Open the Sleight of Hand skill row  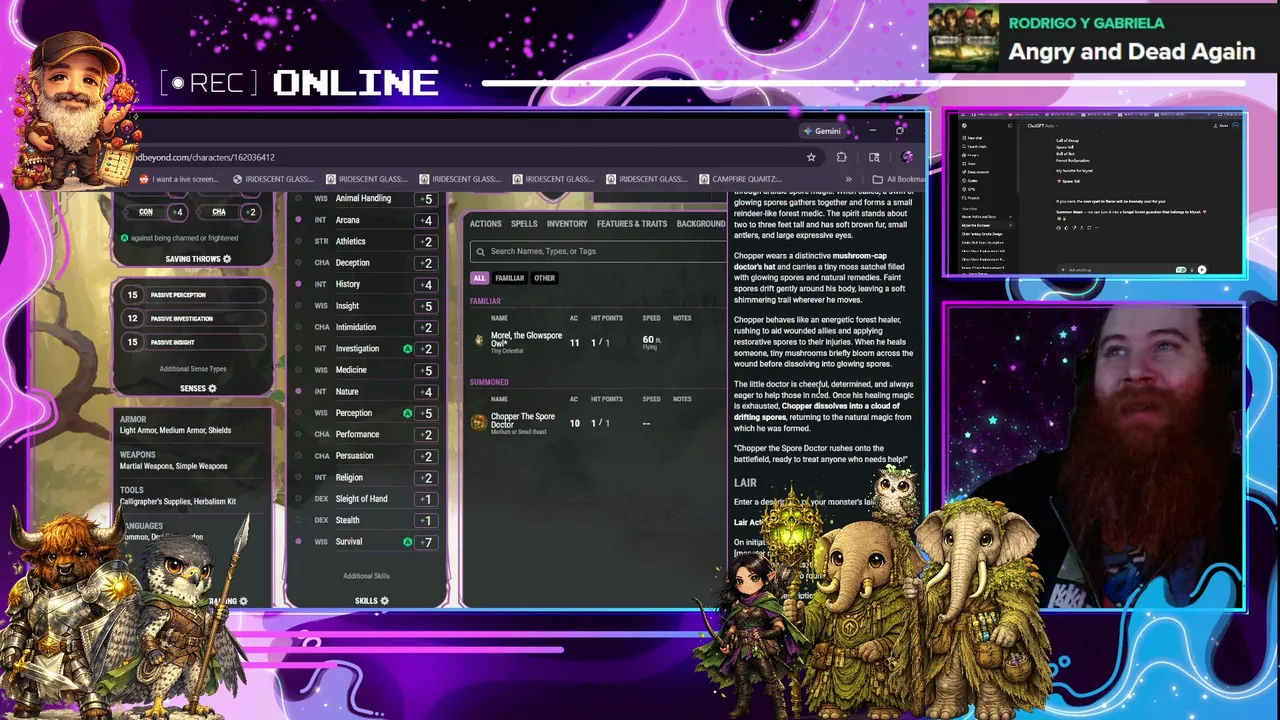point(367,499)
